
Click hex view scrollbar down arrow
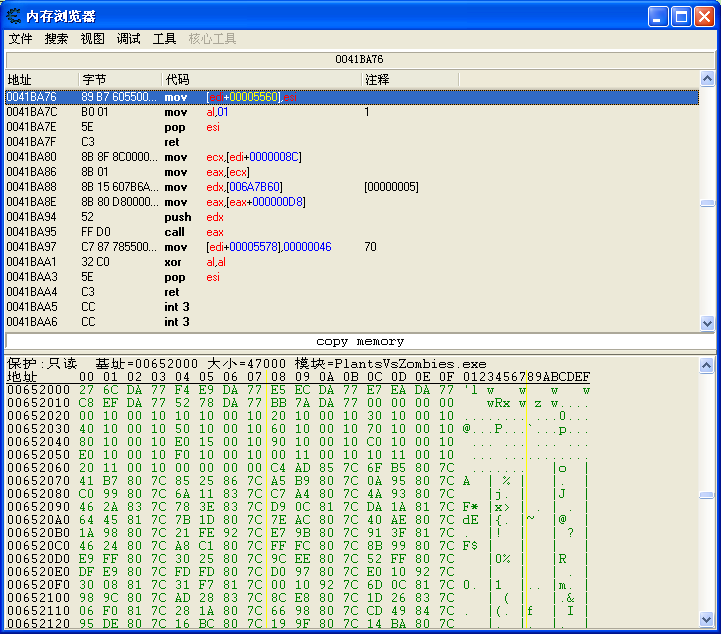tap(707, 619)
